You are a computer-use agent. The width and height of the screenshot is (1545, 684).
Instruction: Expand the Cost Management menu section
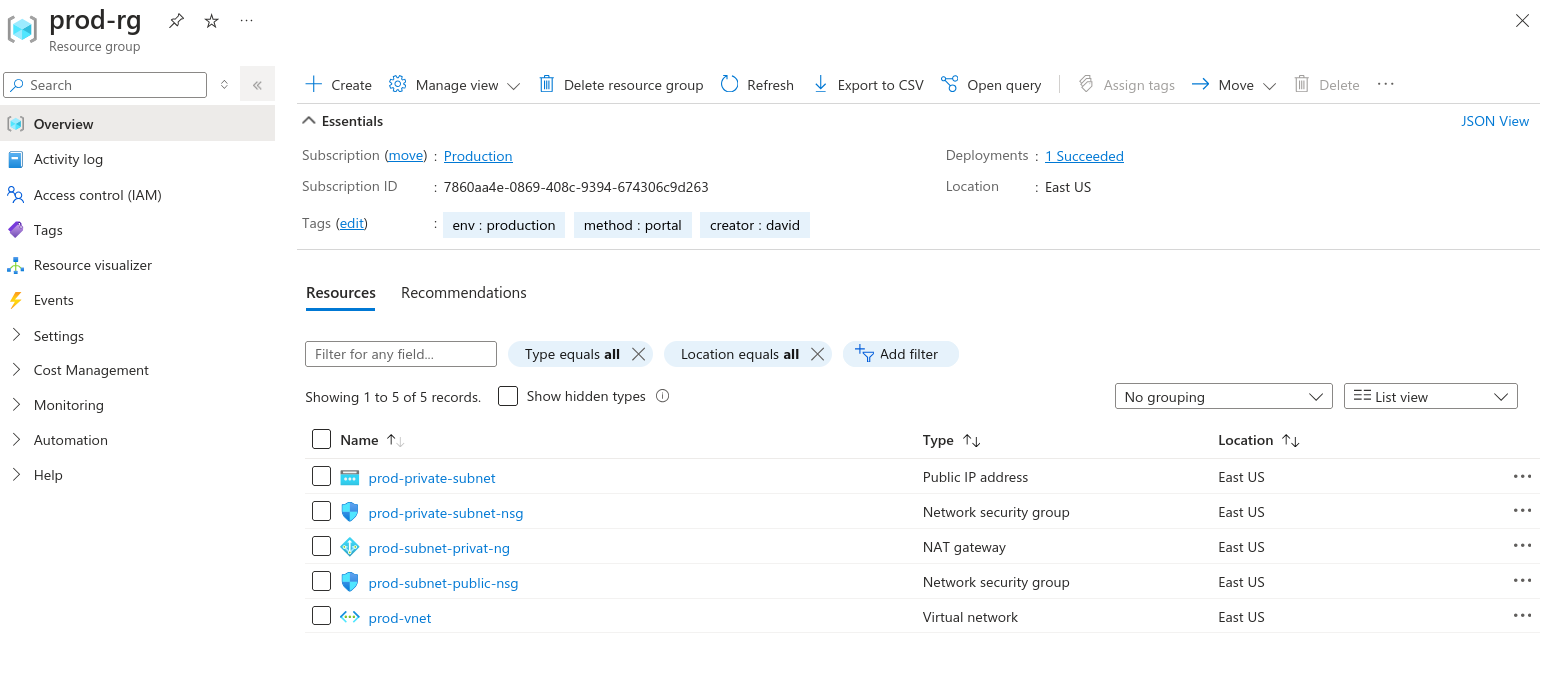90,370
